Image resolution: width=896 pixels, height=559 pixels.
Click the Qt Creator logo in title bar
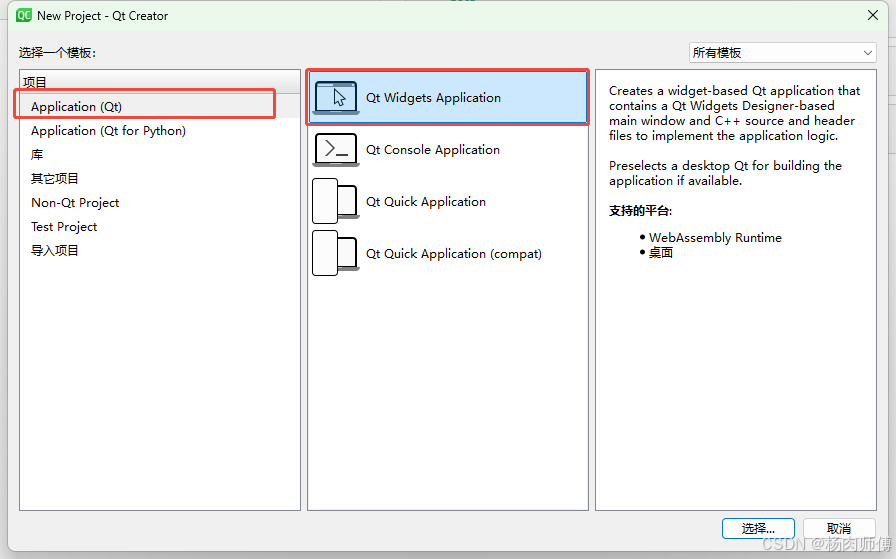pyautogui.click(x=24, y=15)
